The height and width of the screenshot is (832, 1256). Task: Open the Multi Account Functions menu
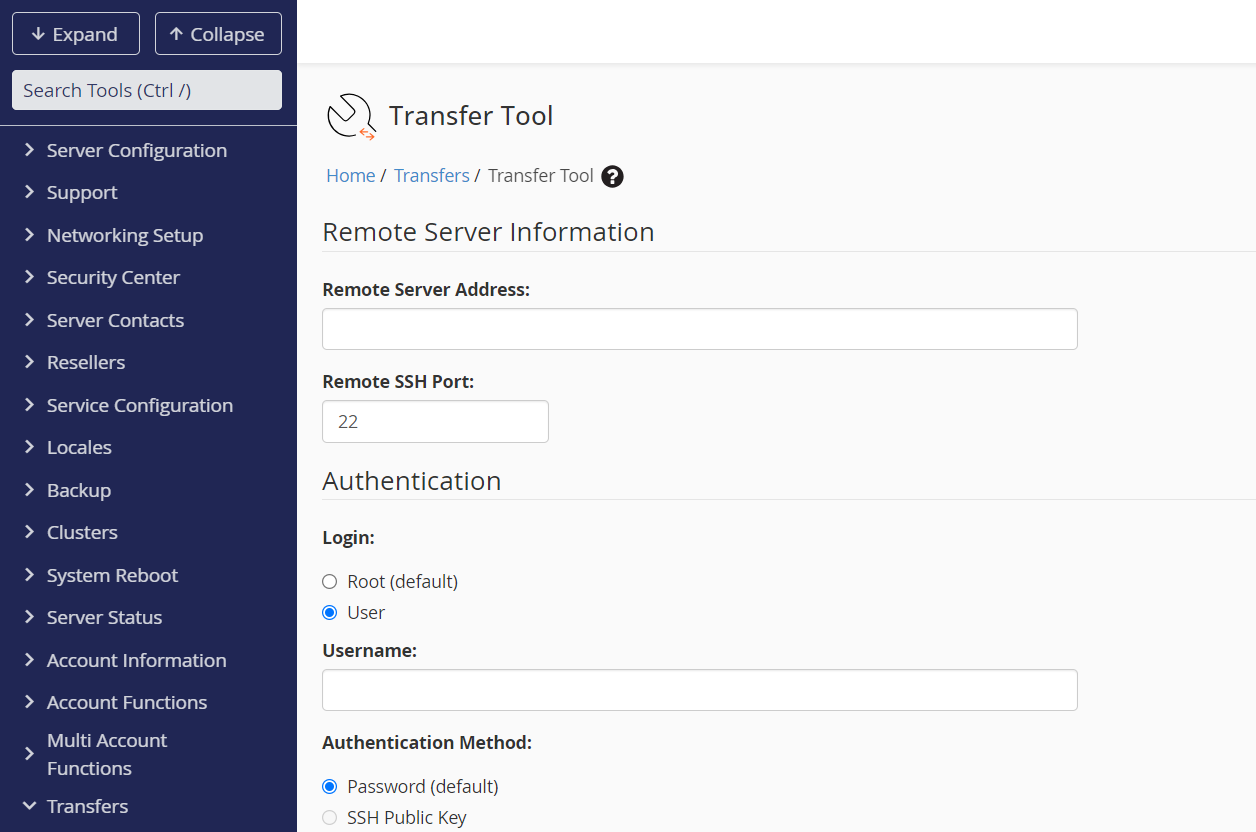coord(106,754)
